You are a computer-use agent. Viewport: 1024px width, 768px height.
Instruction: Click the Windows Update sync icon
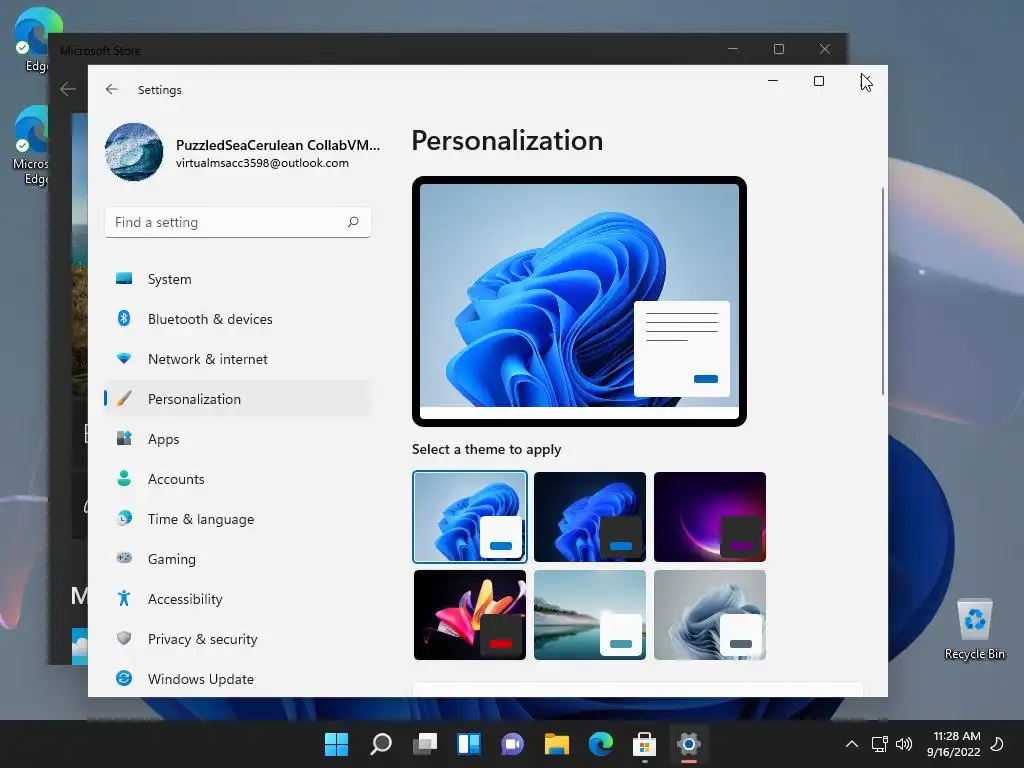[123, 679]
